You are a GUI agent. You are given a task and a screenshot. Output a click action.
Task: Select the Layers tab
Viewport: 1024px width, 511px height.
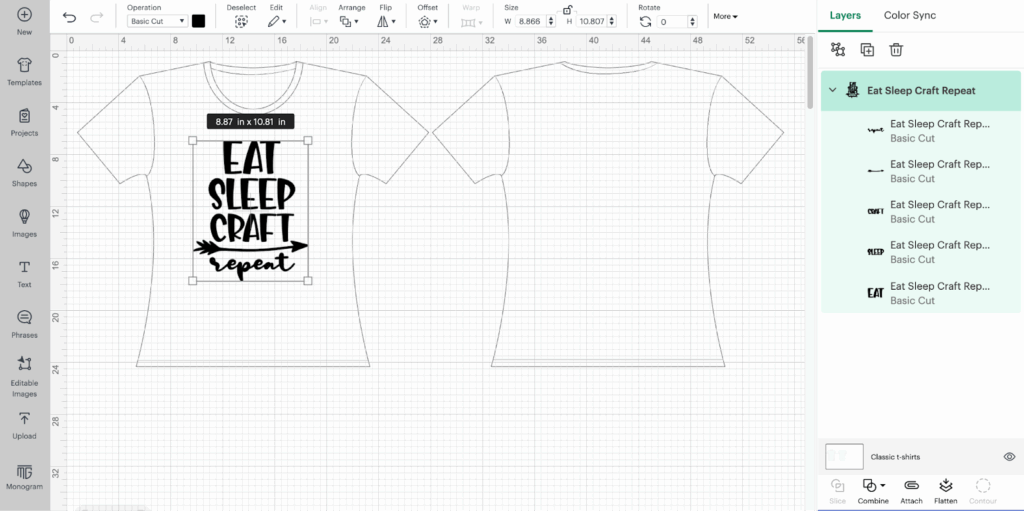845,16
